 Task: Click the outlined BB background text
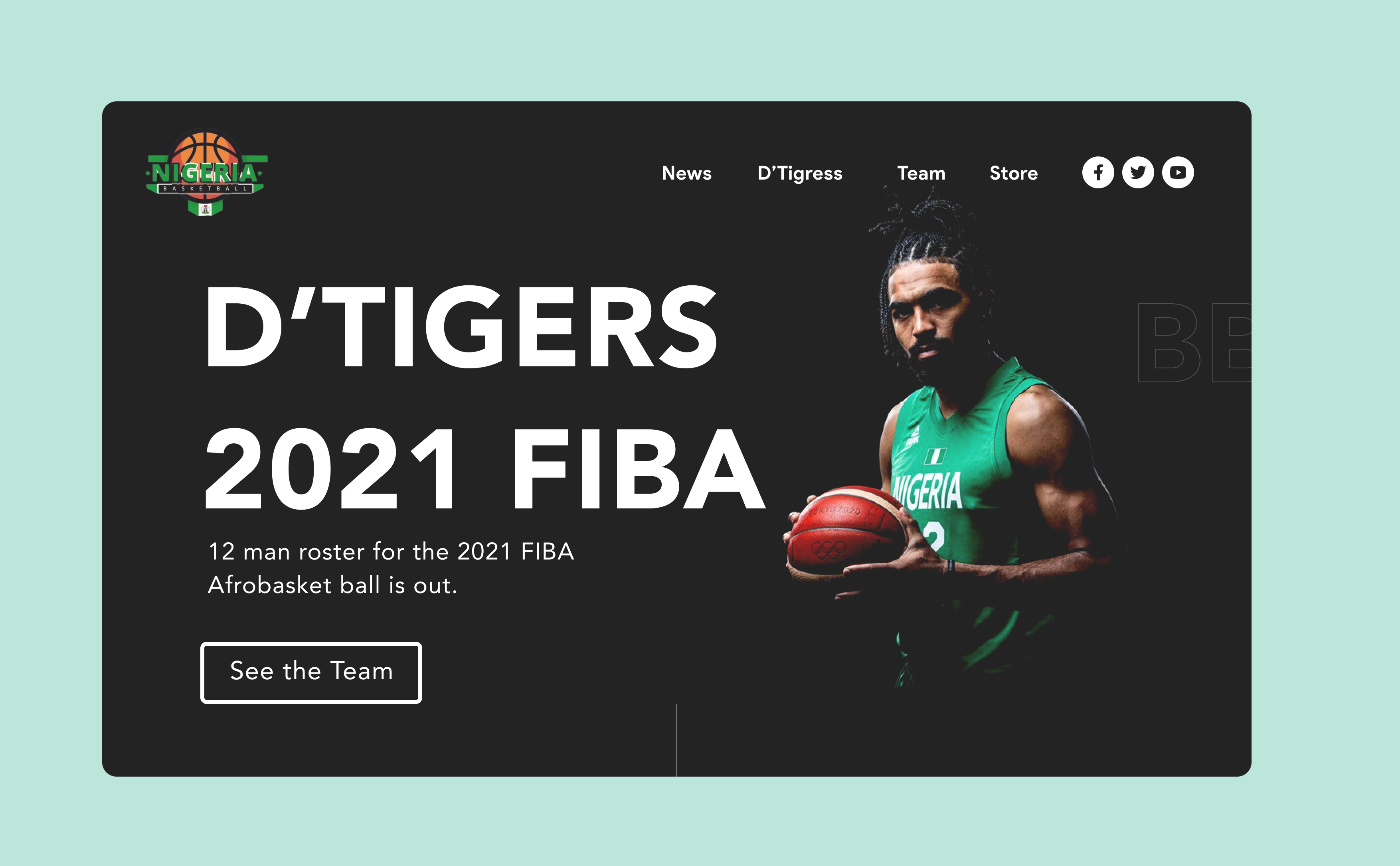pyautogui.click(x=1194, y=342)
